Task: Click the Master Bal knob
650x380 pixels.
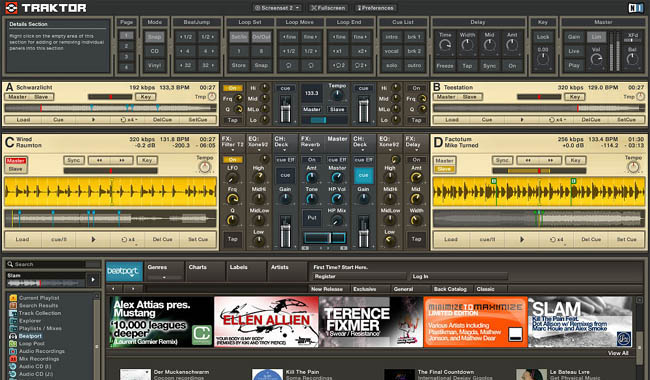Action: [632, 59]
